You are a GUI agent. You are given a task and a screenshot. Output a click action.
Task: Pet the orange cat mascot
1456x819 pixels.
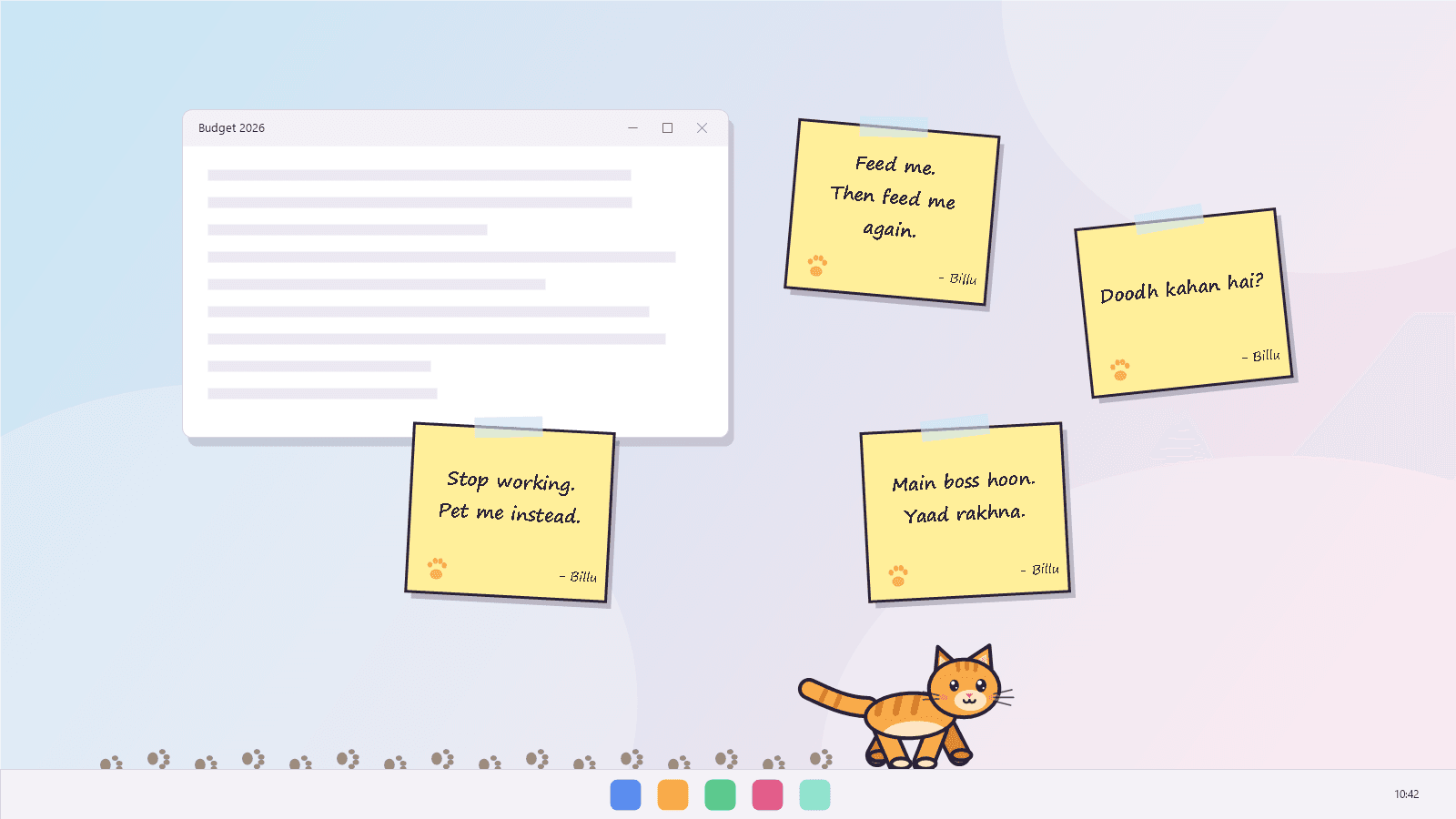pos(906,707)
